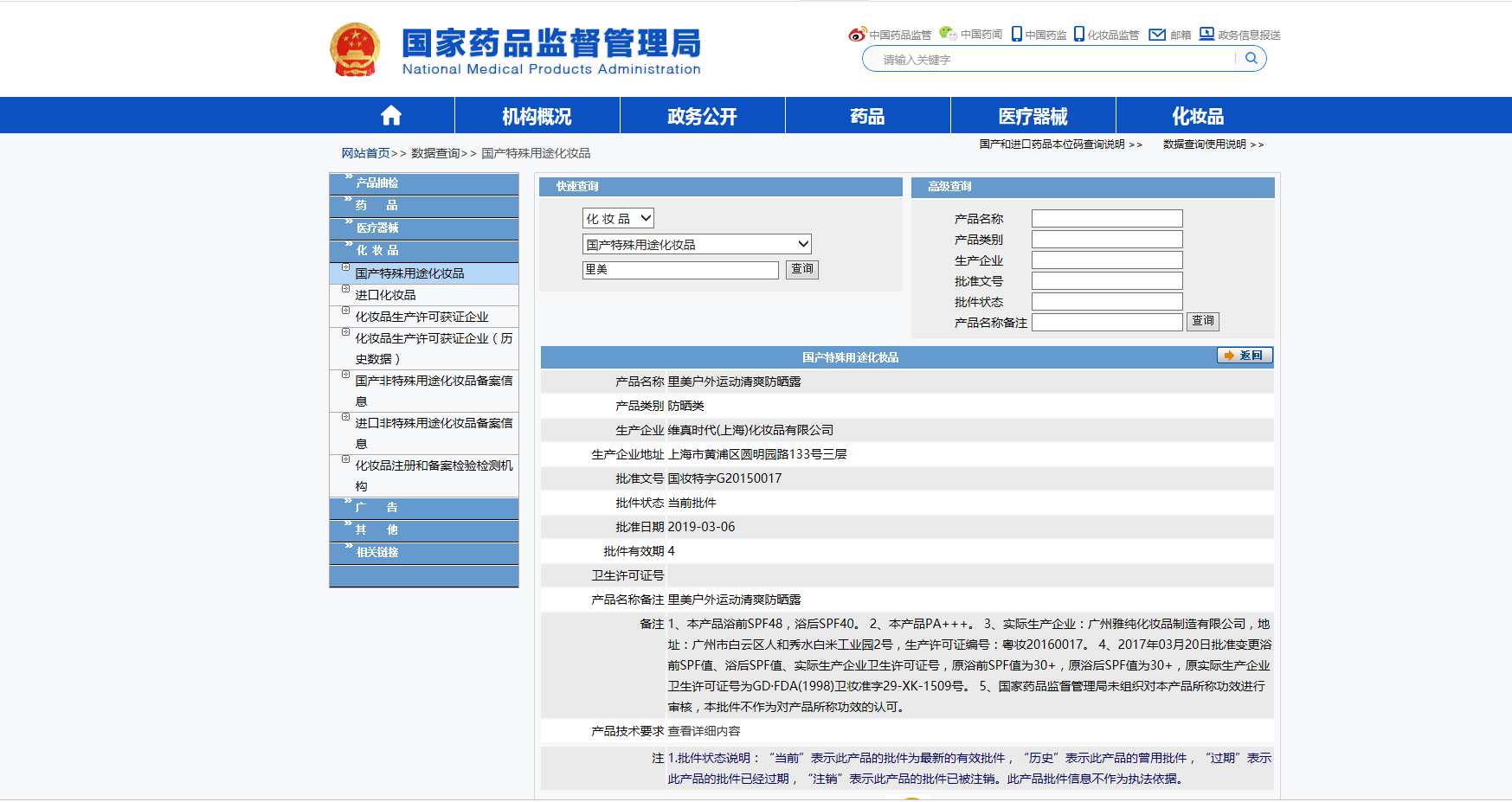Open the 政务信息报送 icon link
Image resolution: width=1512 pixels, height=802 pixels.
tap(1206, 34)
